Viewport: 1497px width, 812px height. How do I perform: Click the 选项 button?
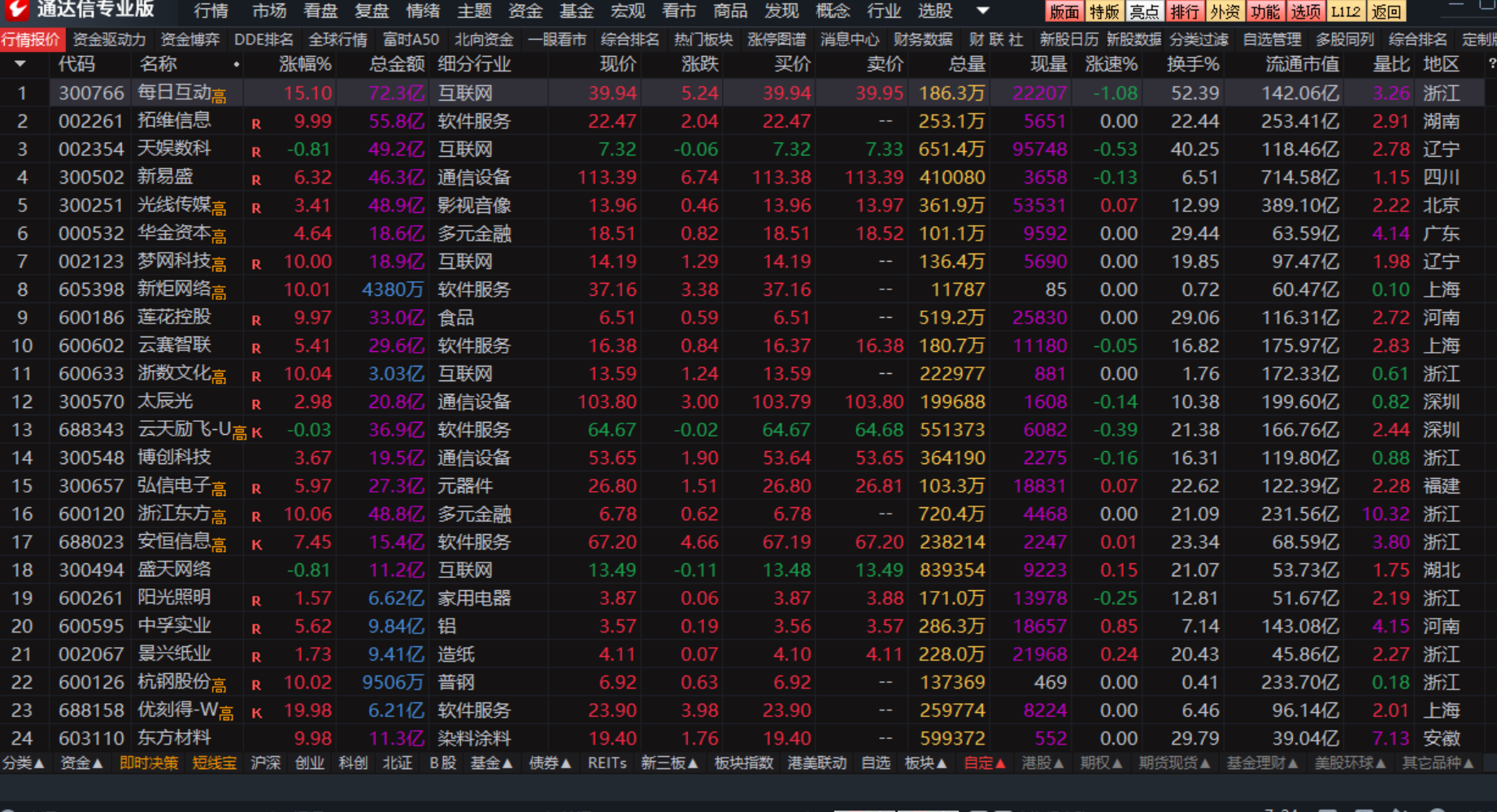[1305, 11]
